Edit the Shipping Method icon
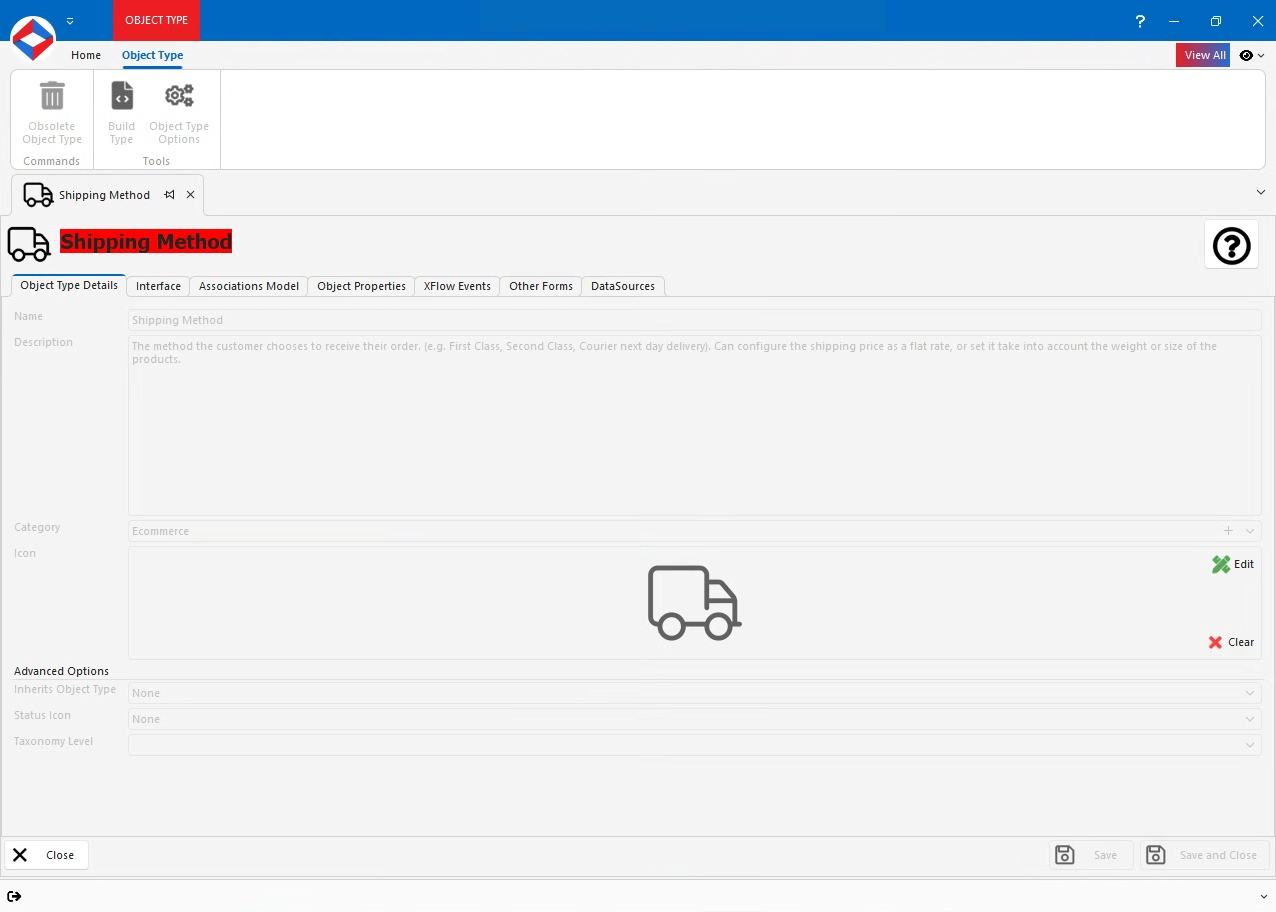 1232,564
